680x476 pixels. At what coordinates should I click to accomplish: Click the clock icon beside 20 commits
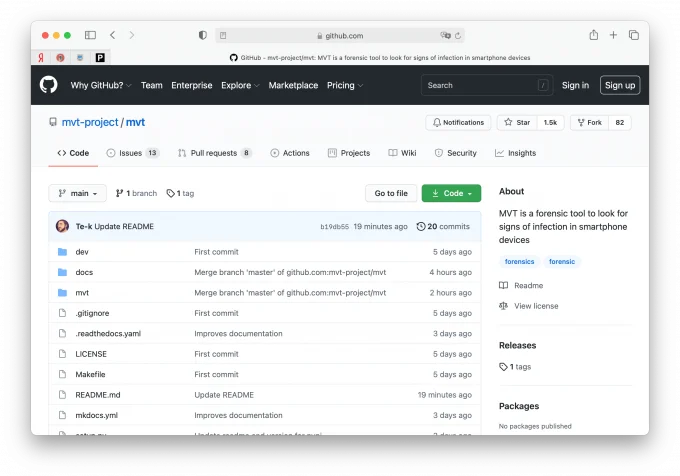pos(421,226)
